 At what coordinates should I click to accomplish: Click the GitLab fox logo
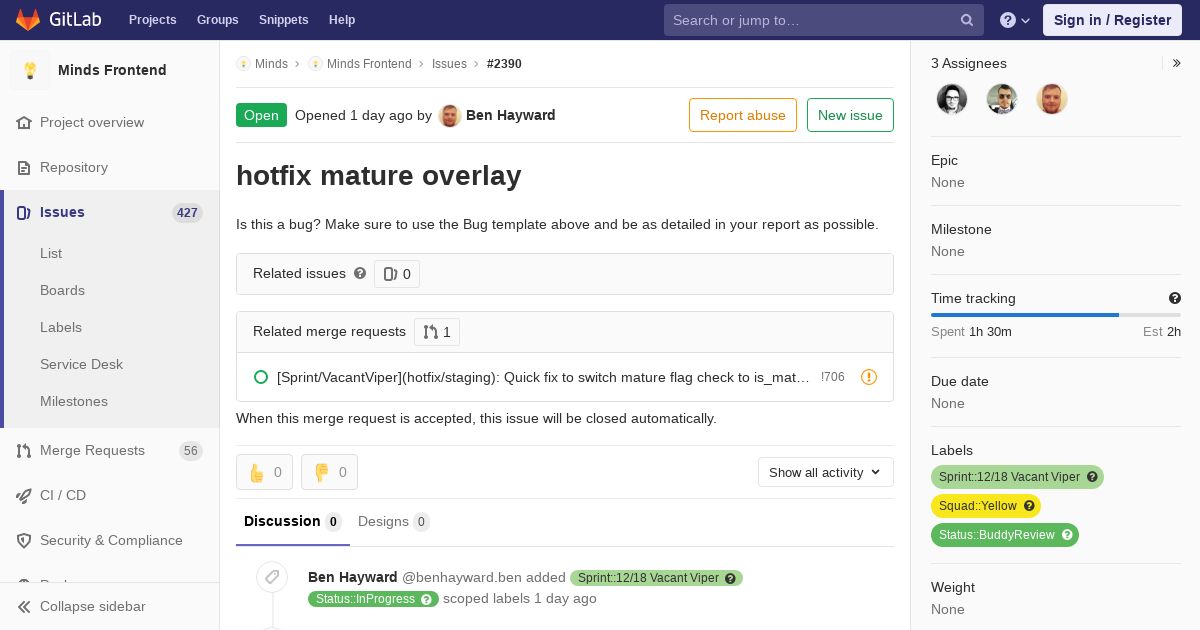tap(28, 19)
